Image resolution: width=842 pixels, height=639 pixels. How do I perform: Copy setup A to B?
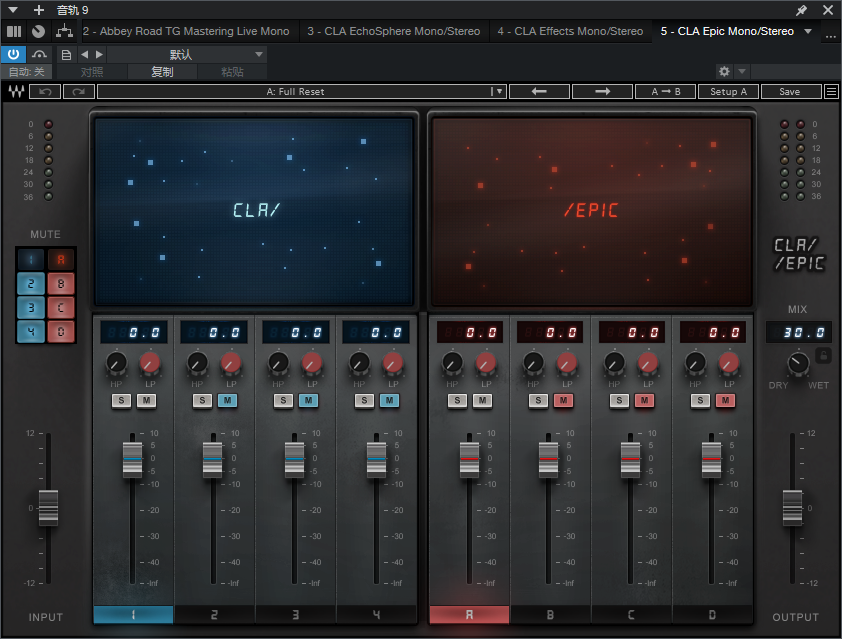click(x=666, y=92)
